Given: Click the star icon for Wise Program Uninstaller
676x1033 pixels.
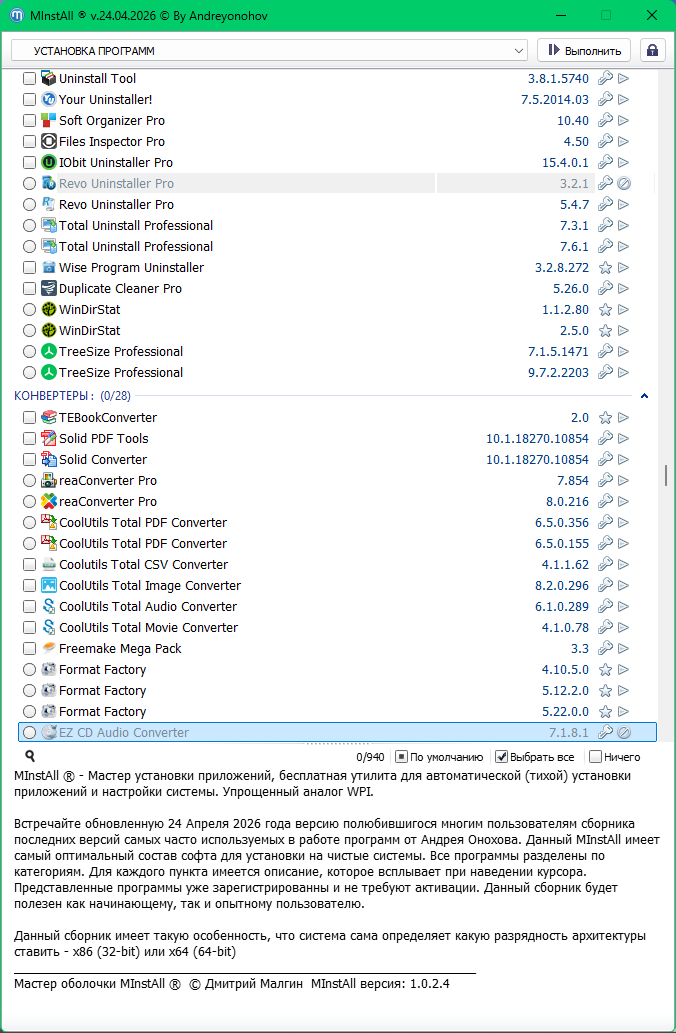Looking at the screenshot, I should coord(605,268).
